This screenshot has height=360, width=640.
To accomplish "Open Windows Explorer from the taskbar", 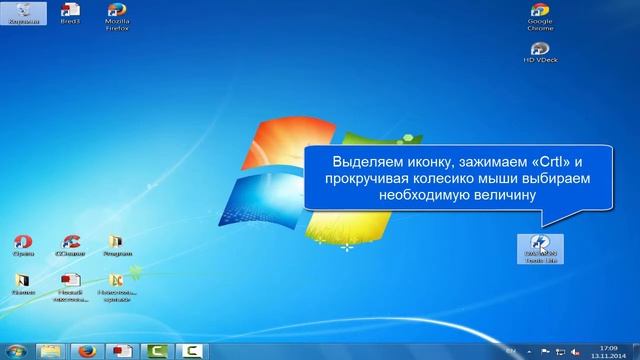I will (x=51, y=351).
